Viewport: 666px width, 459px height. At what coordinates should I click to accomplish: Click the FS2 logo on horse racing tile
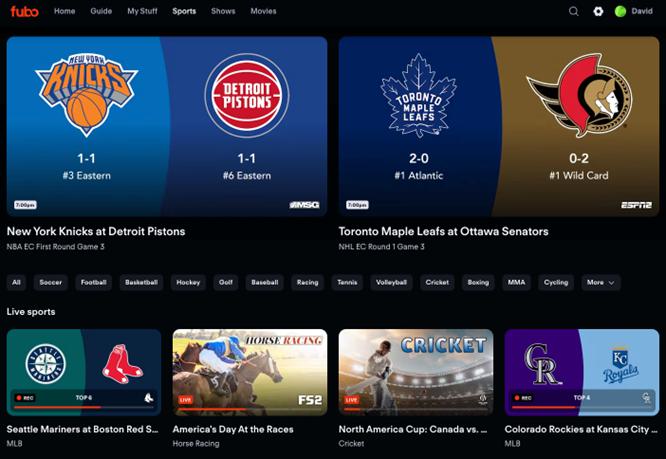click(x=310, y=400)
